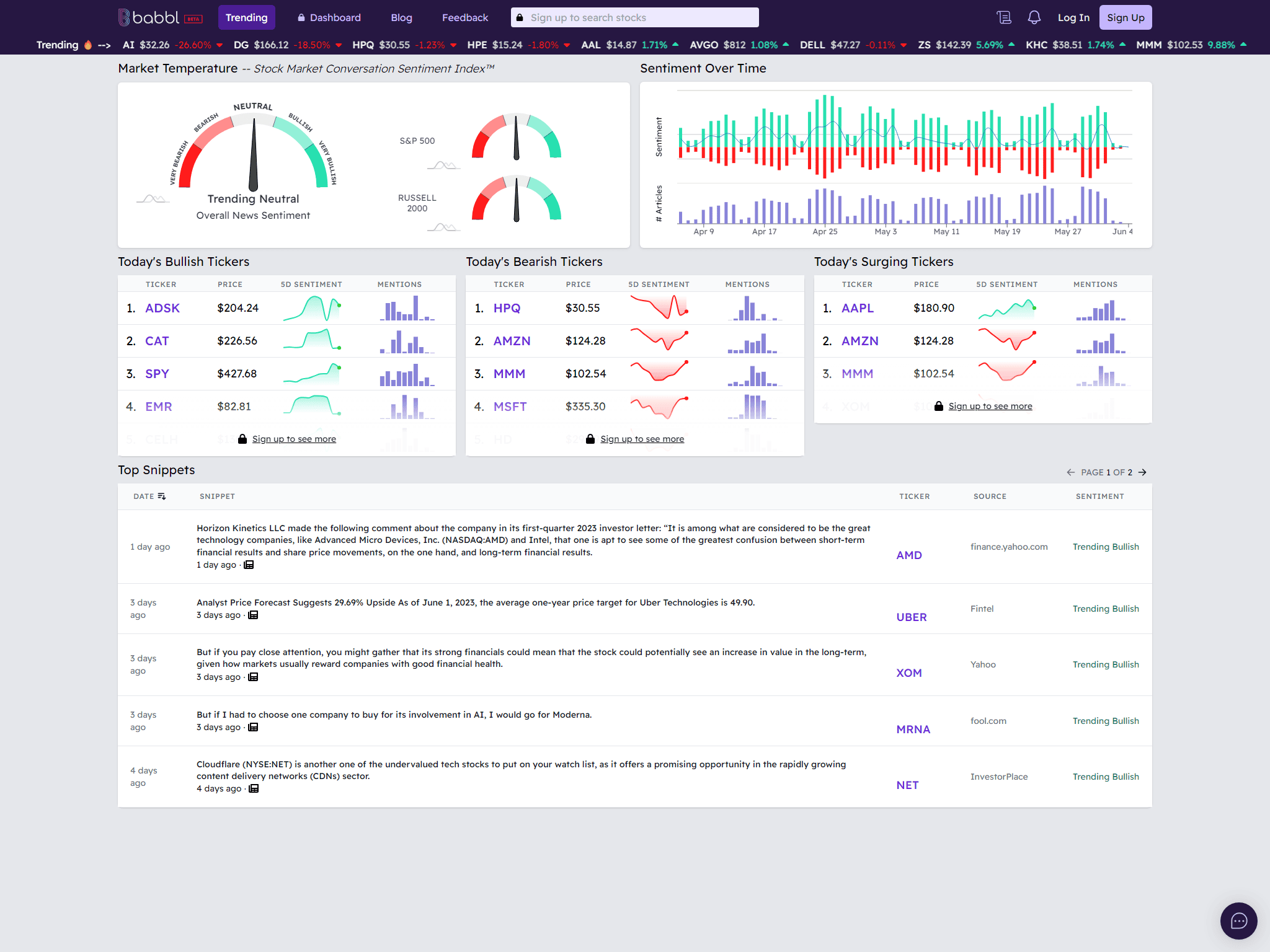Open UBER ticker in Top Snippets
Image resolution: width=1270 pixels, height=952 pixels.
(912, 617)
